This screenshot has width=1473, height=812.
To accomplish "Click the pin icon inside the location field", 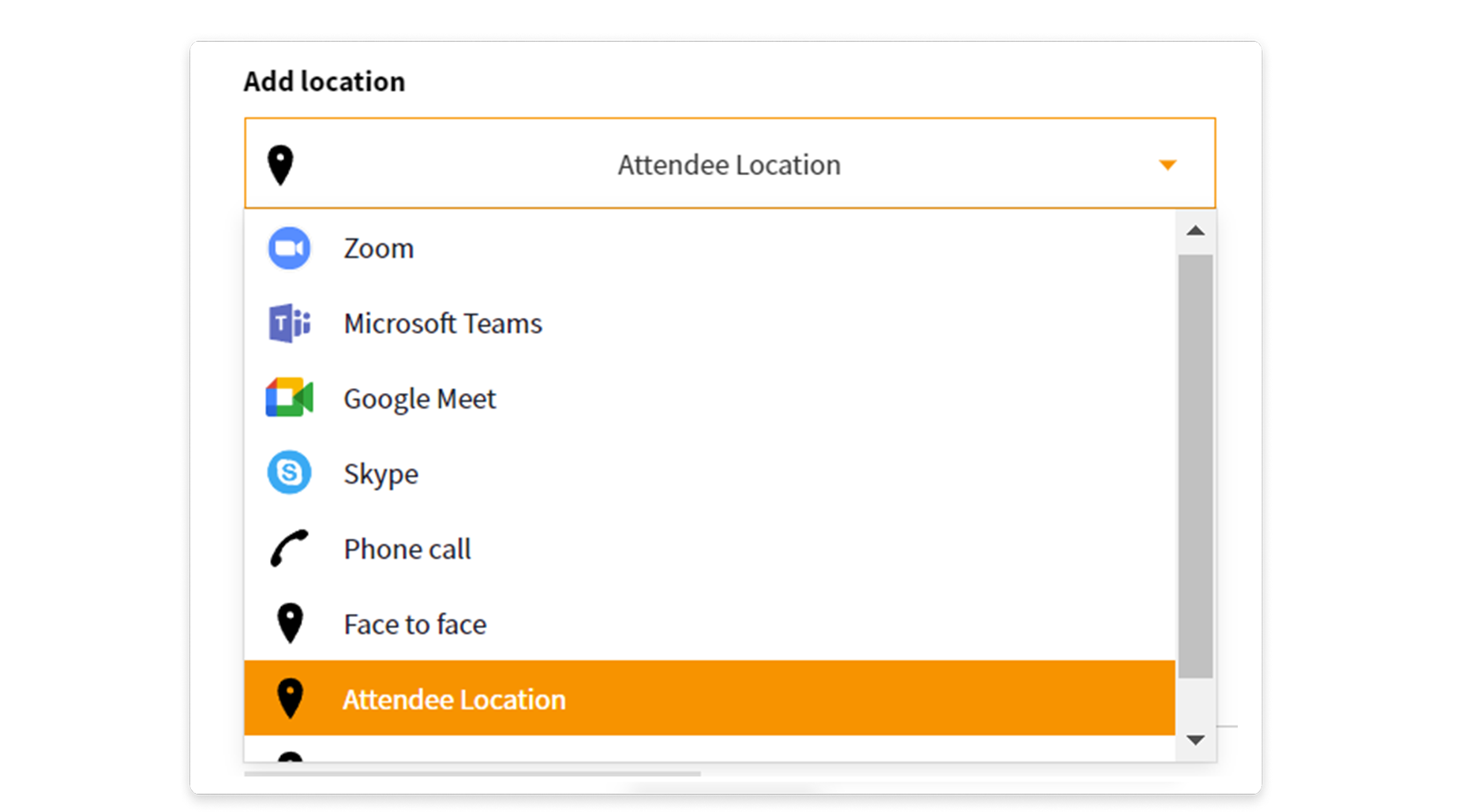I will (x=280, y=165).
